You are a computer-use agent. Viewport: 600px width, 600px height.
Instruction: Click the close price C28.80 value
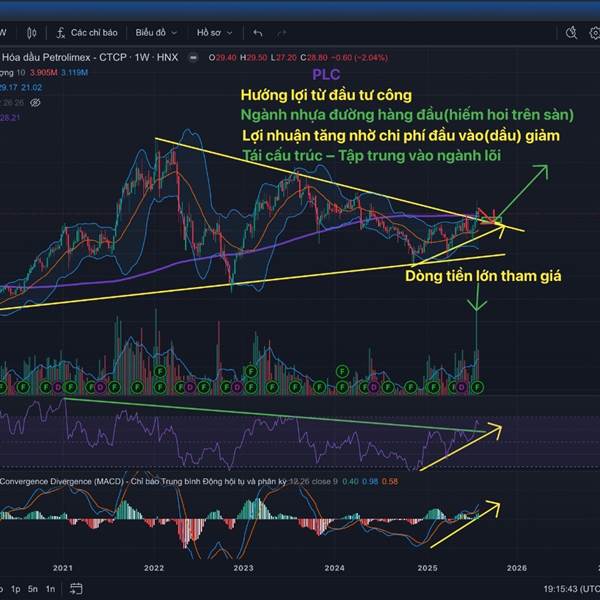pos(314,58)
